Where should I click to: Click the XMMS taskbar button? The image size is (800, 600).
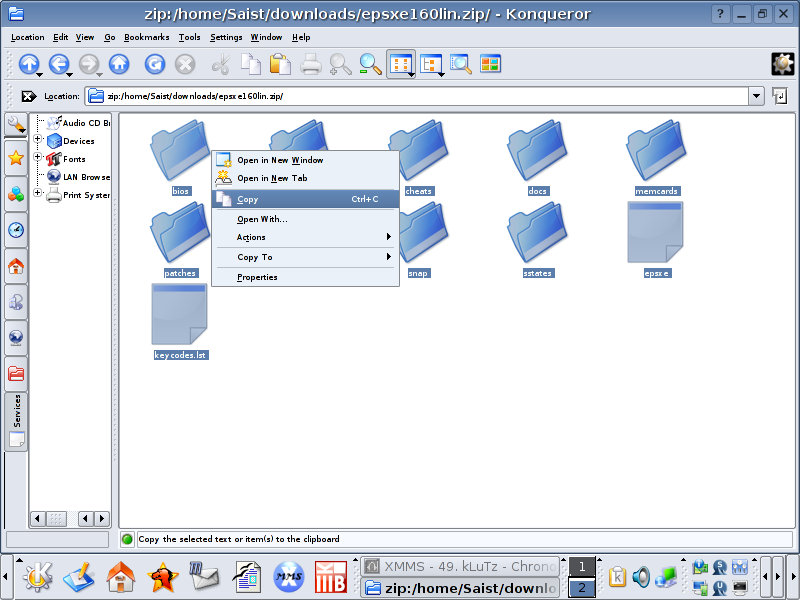tap(459, 566)
